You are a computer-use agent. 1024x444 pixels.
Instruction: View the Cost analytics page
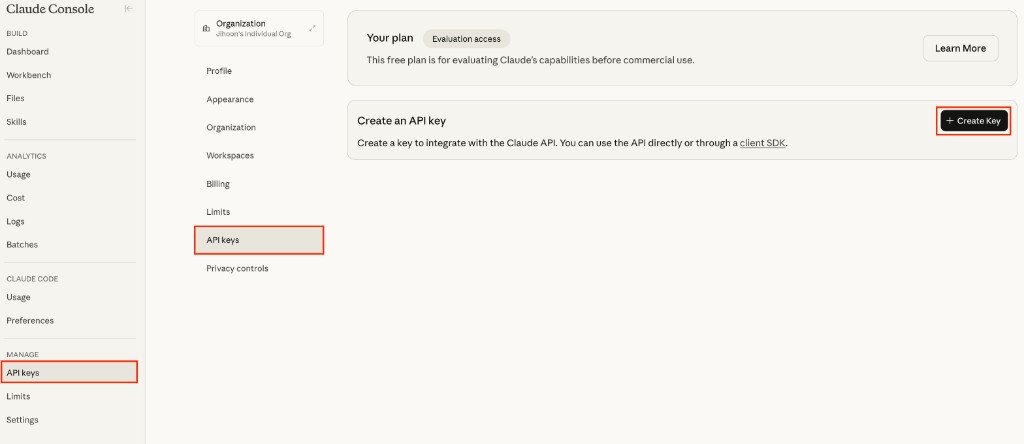[16, 198]
